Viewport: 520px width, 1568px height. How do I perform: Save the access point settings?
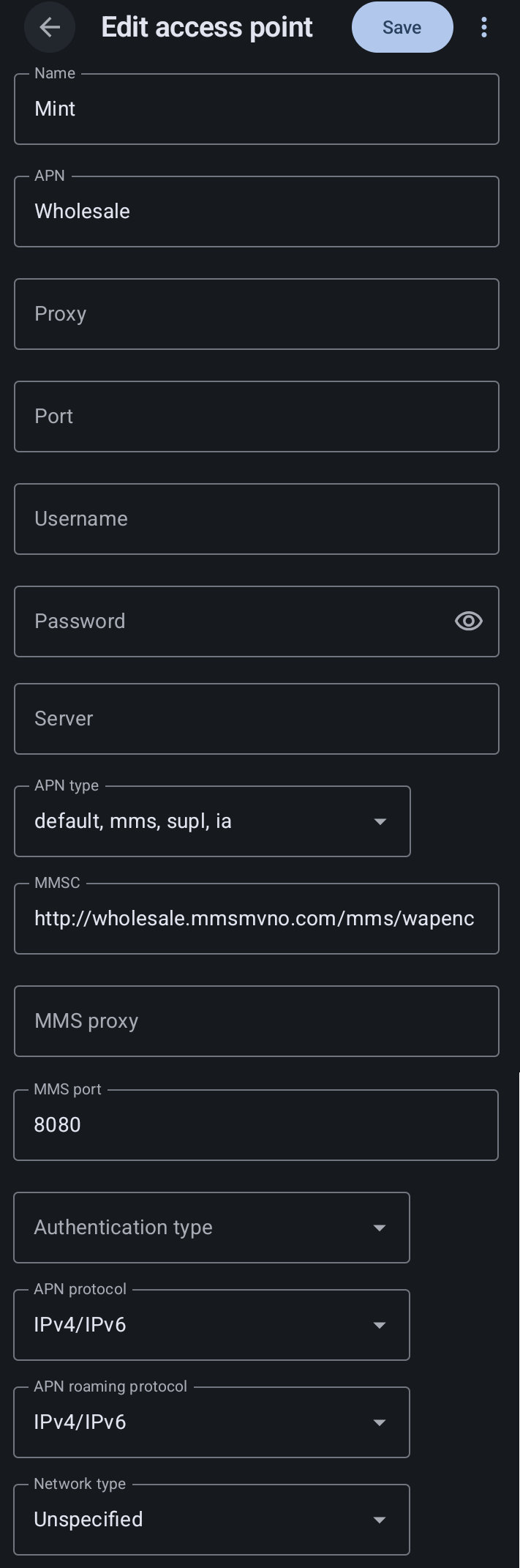pos(402,28)
